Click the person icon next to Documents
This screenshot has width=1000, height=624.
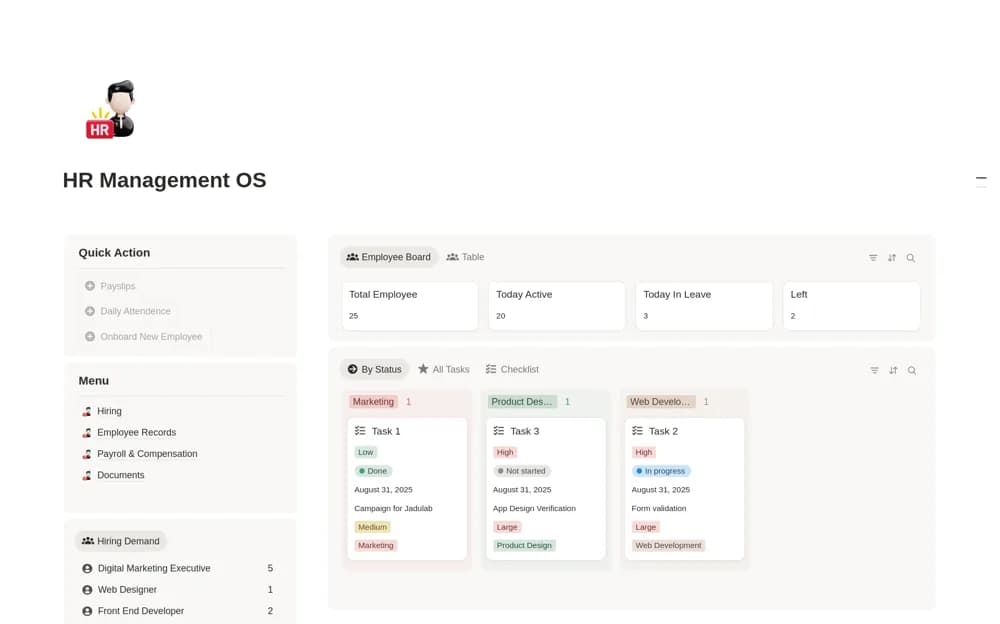tap(87, 475)
